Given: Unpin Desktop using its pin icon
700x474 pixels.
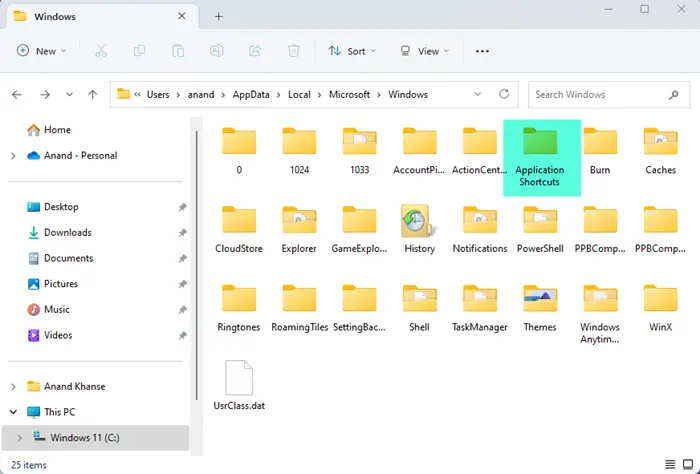Looking at the screenshot, I should (x=182, y=207).
